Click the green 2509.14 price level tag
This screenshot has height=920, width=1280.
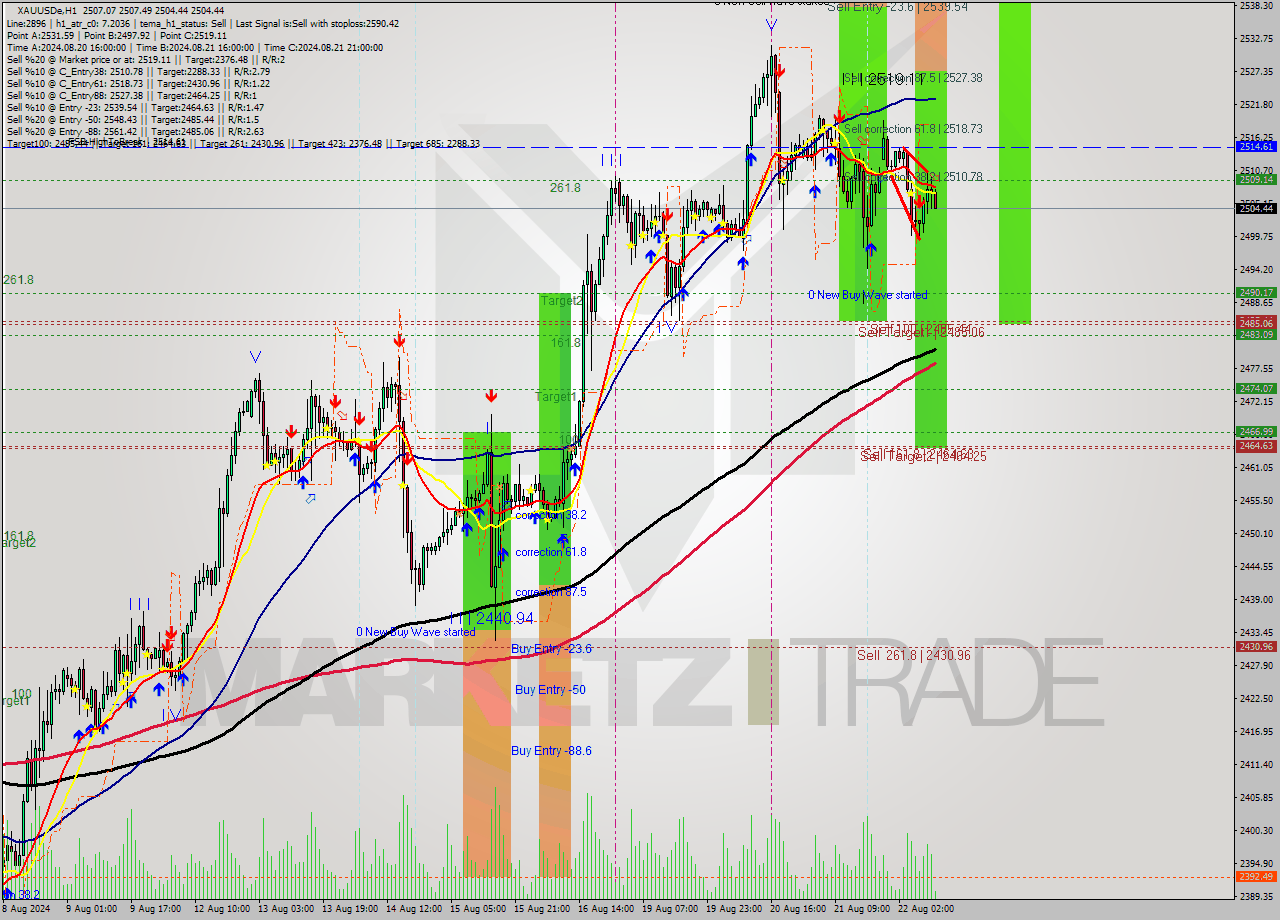click(1256, 180)
